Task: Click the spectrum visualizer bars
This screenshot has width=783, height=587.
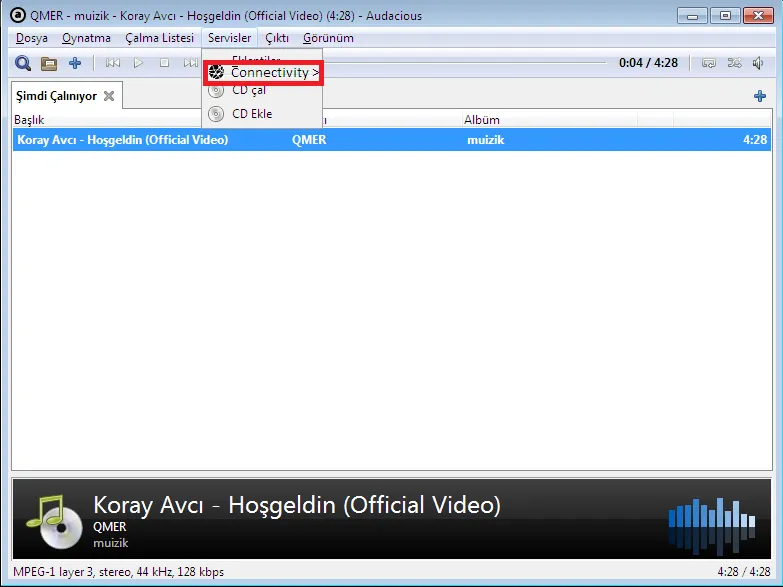Action: coord(712,526)
